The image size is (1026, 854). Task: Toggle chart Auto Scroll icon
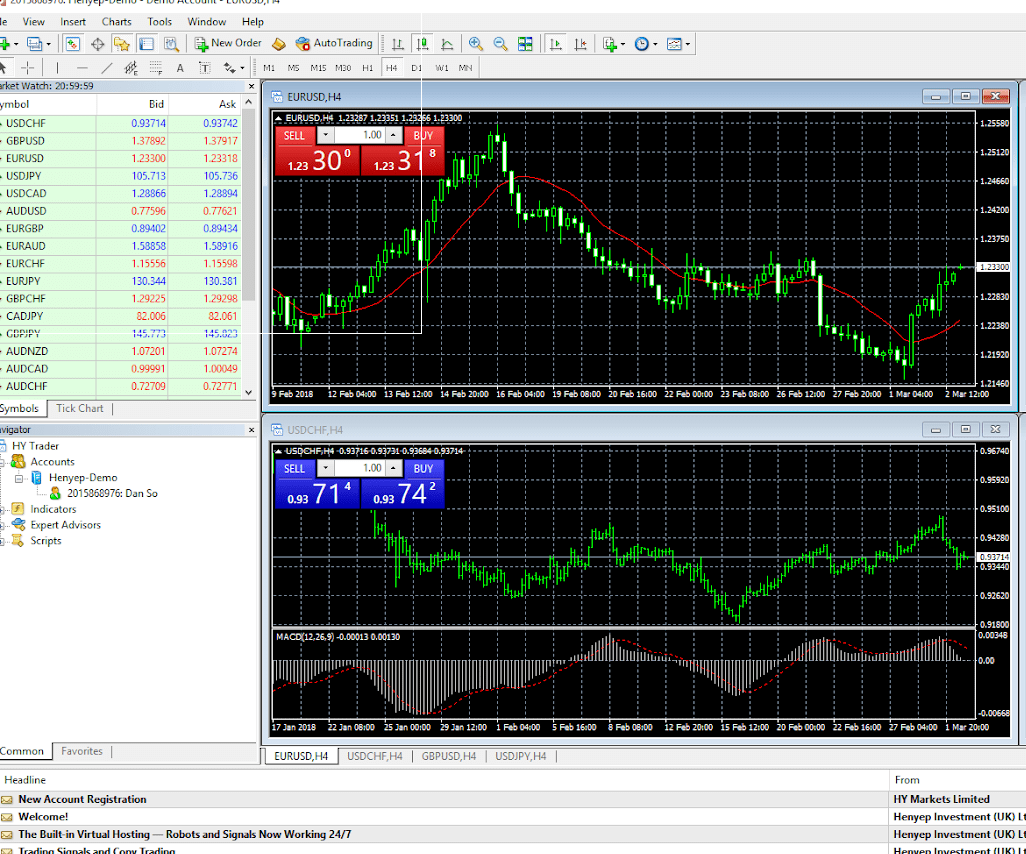556,44
